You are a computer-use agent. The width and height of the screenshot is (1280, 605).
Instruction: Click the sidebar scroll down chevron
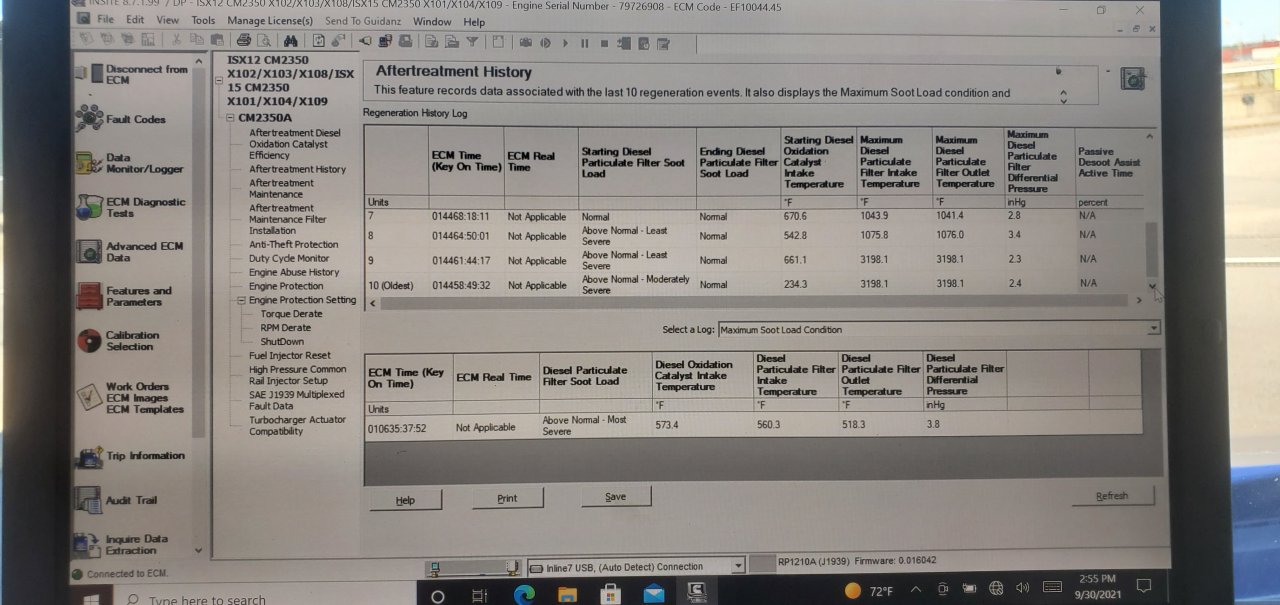point(197,551)
